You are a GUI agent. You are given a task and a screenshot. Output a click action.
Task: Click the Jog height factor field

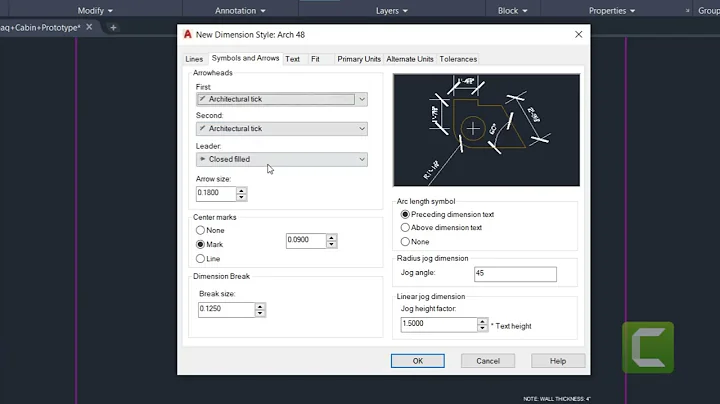click(x=439, y=325)
